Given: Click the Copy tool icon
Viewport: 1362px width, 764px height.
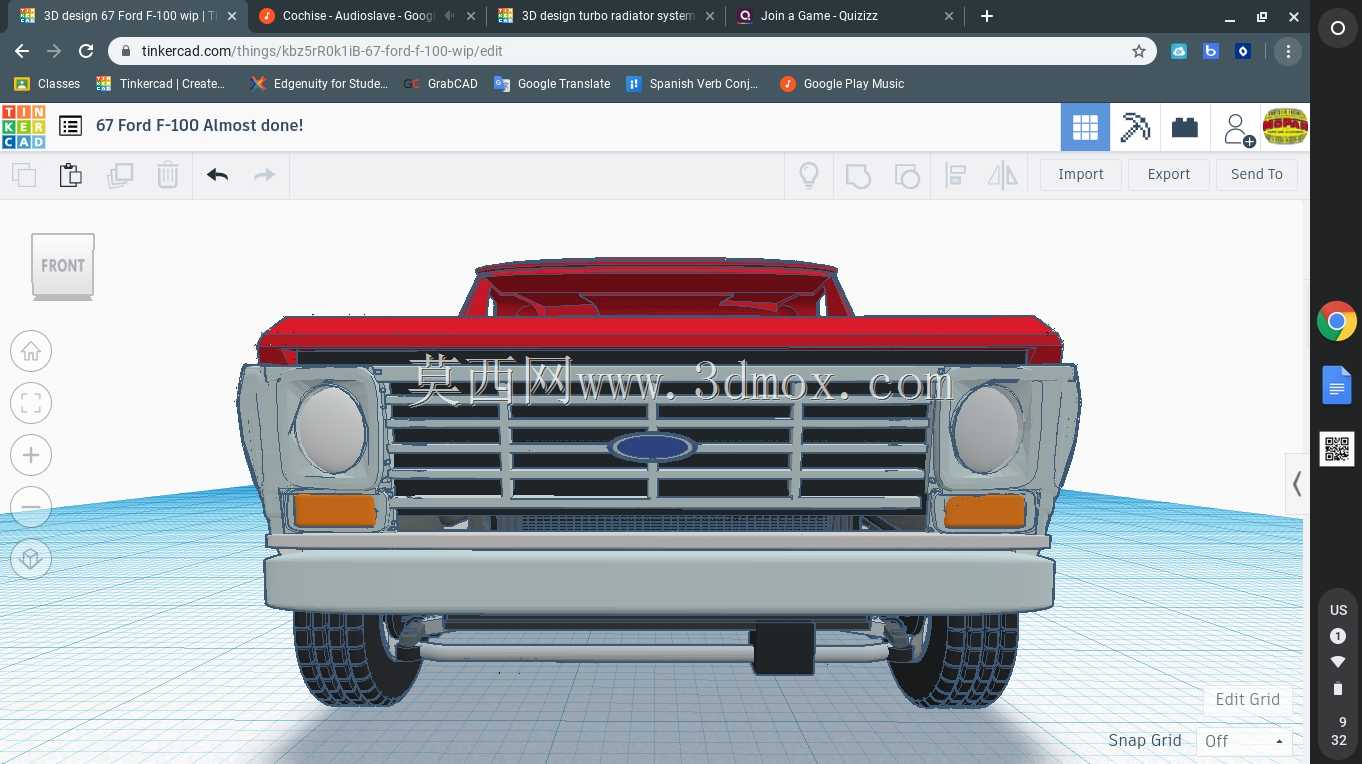Looking at the screenshot, I should tap(24, 175).
